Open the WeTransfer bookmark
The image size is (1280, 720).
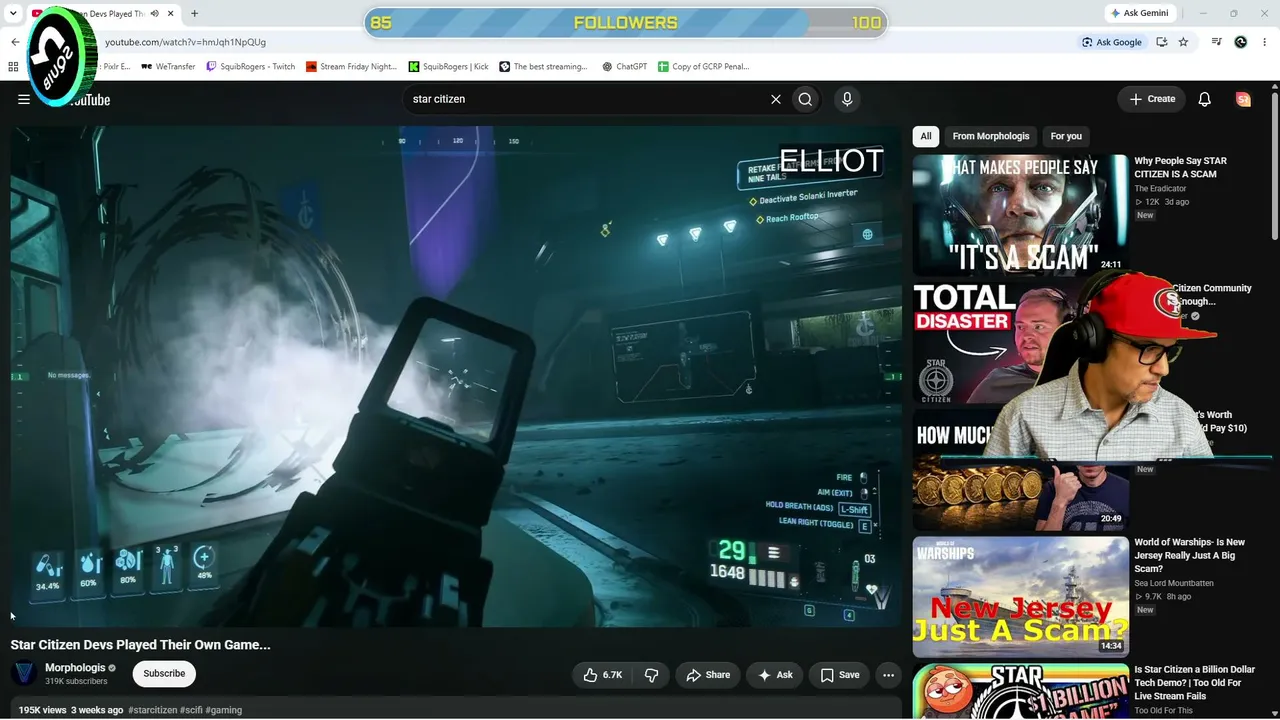click(168, 67)
